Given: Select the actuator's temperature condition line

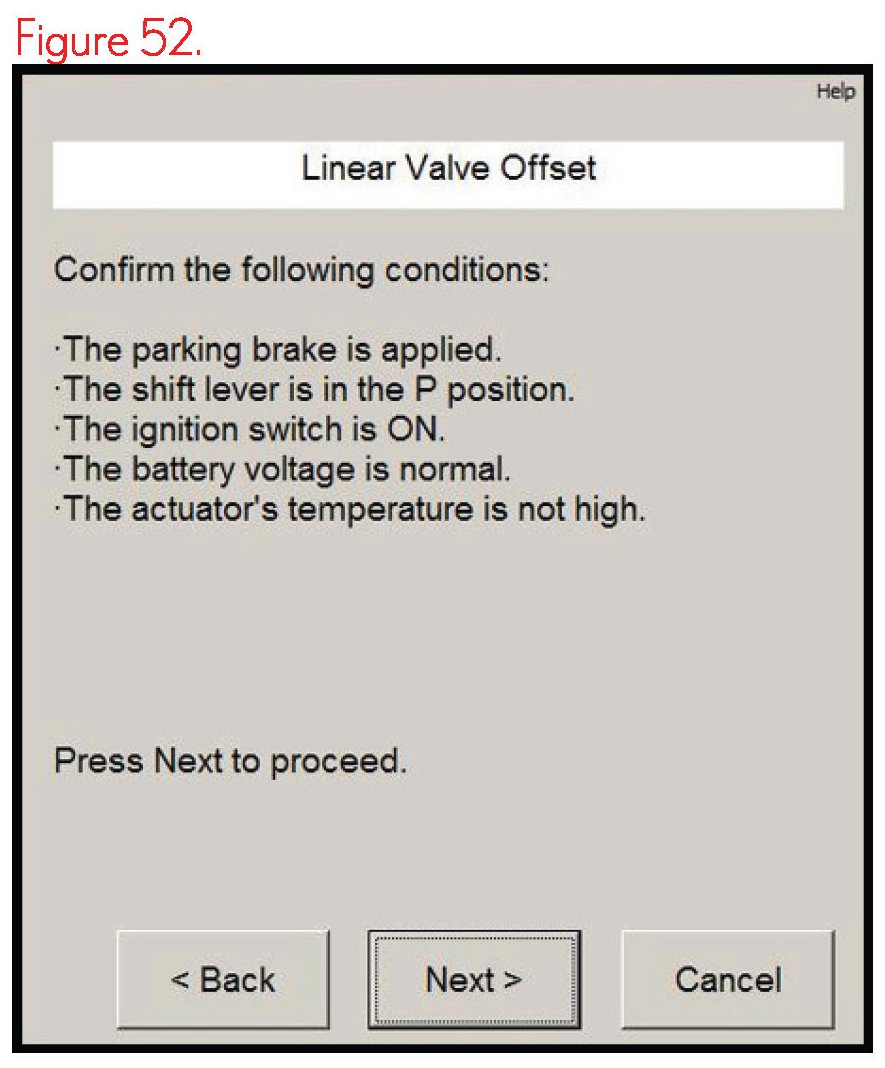Looking at the screenshot, I should coord(349,509).
